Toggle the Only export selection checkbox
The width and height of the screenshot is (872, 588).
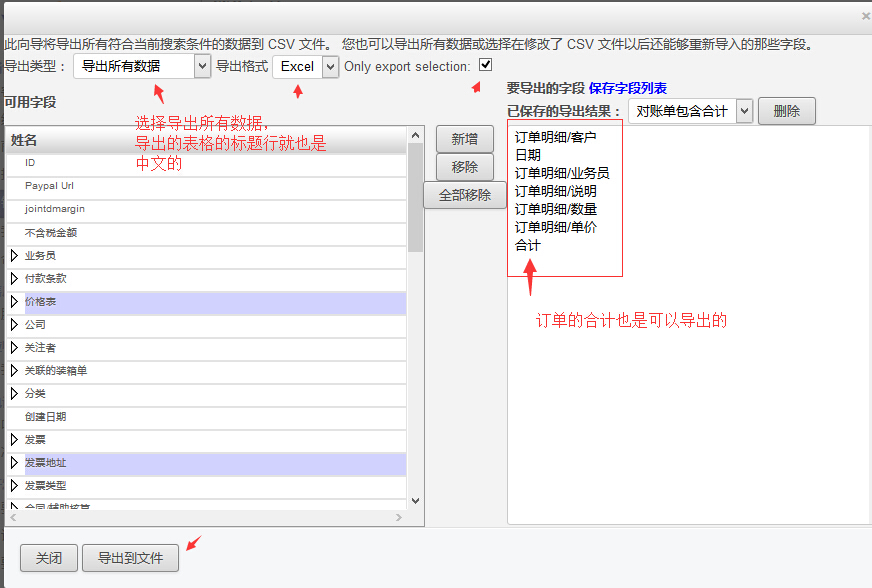pos(486,65)
